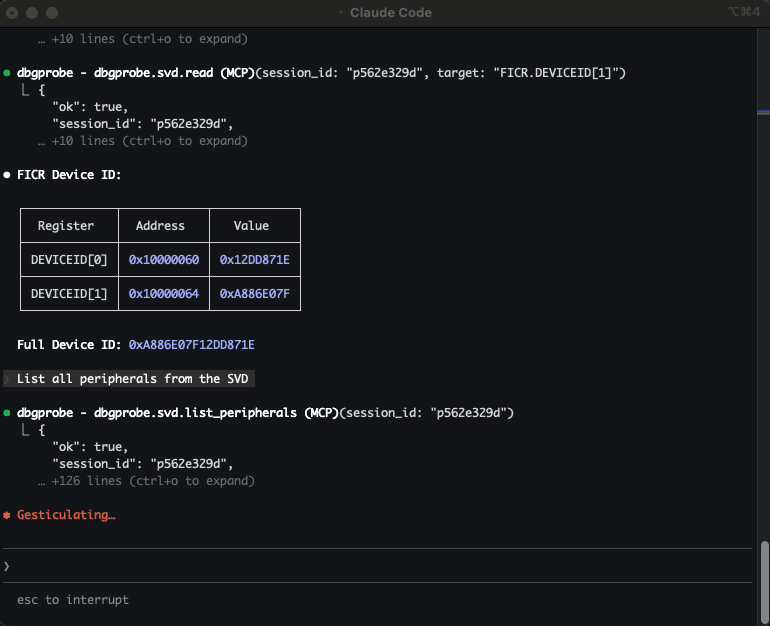Focus the command prompt input field
Viewport: 770px width, 626px height.
pyautogui.click(x=380, y=566)
